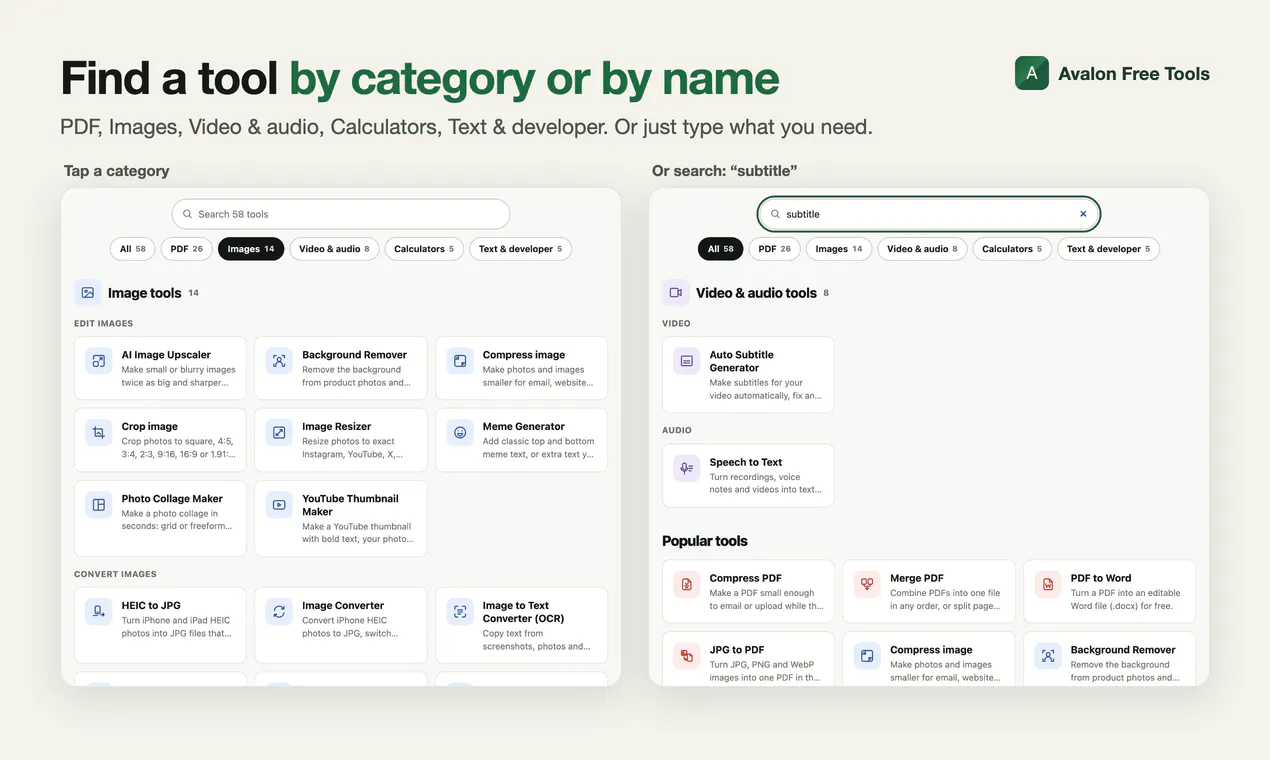Open the Photo Collage Maker icon
Screen dimensions: 1270x760
pos(99,505)
